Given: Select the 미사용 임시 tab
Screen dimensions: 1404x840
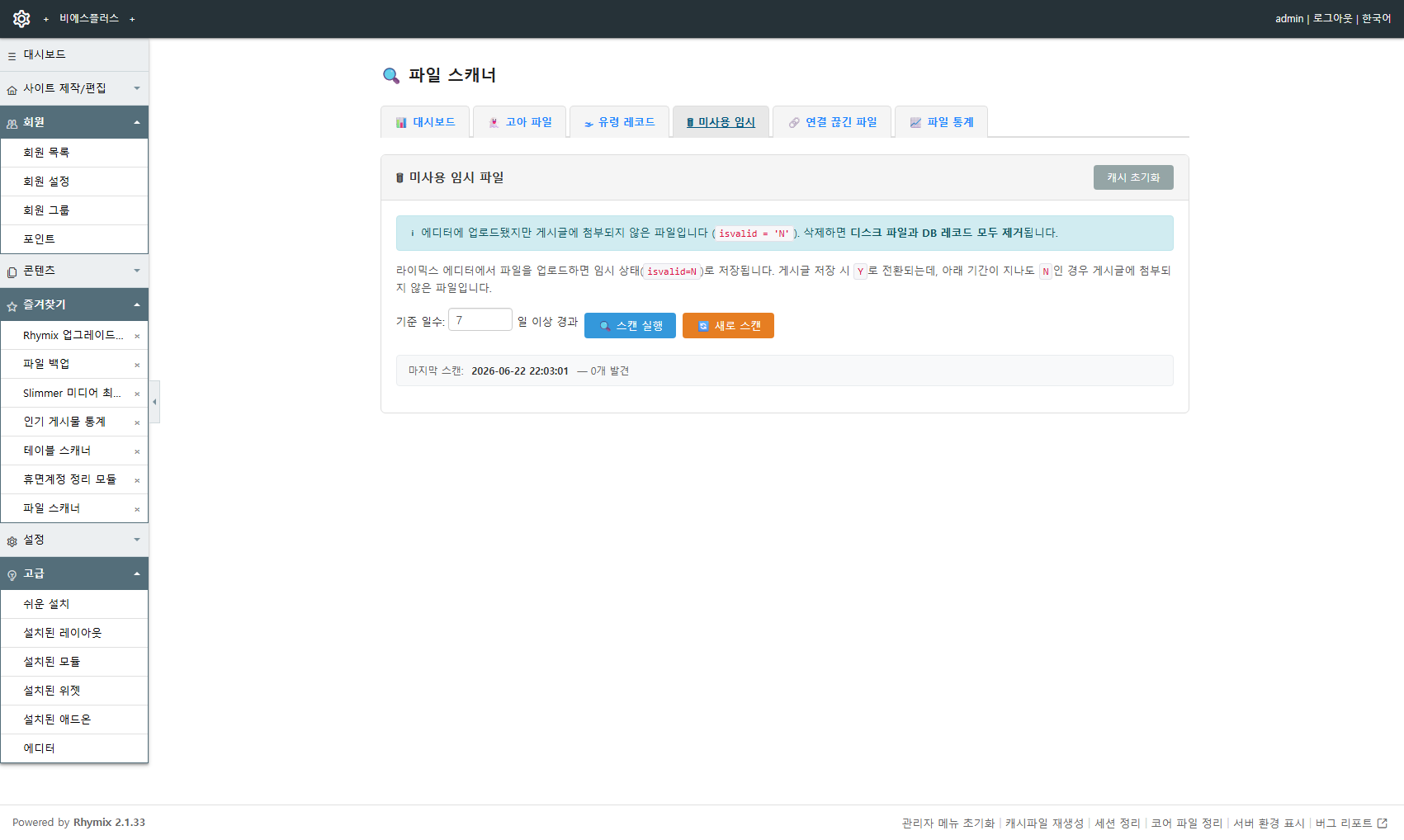Looking at the screenshot, I should [x=721, y=122].
